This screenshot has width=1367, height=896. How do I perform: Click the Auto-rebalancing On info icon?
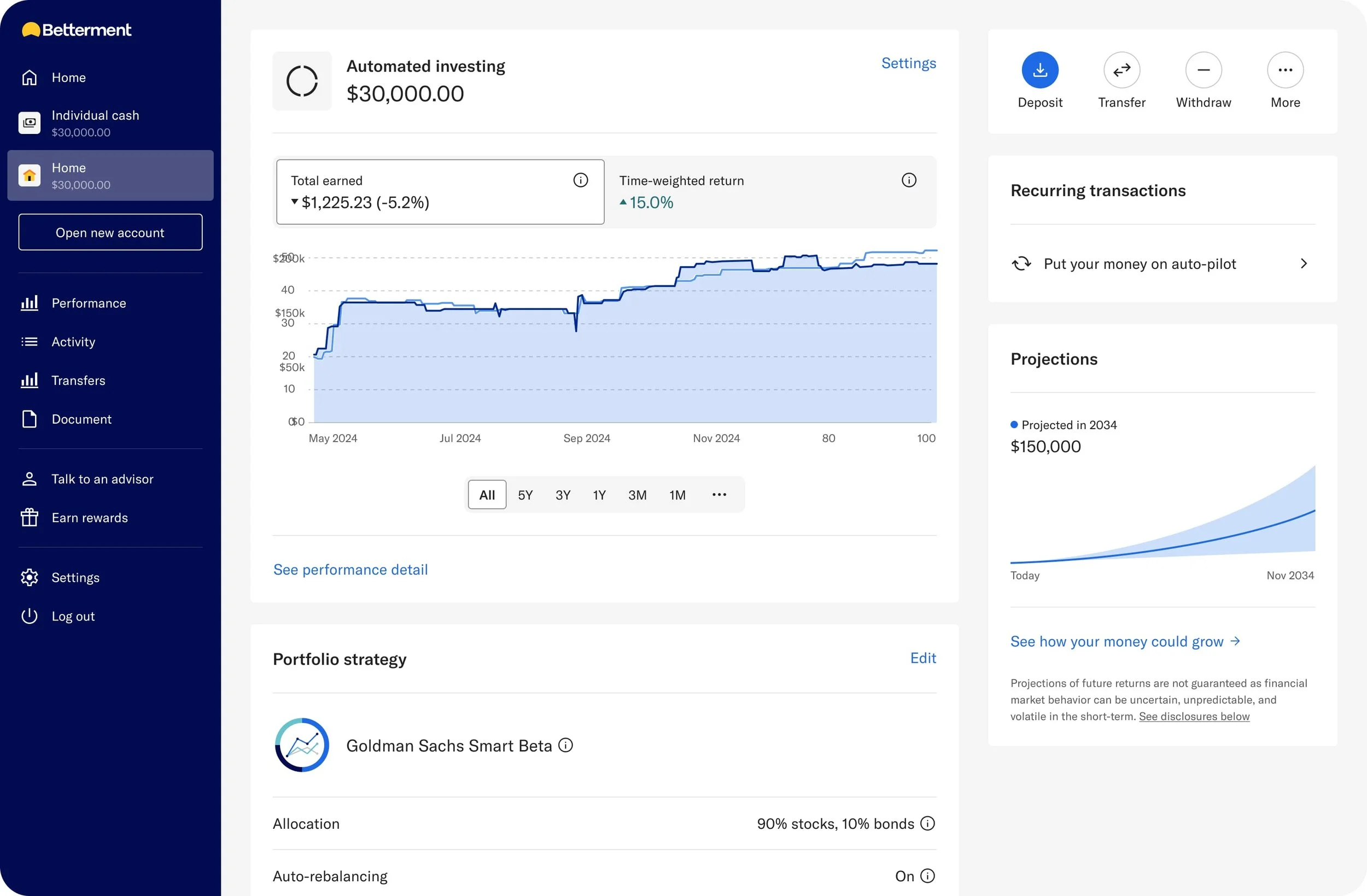point(927,875)
